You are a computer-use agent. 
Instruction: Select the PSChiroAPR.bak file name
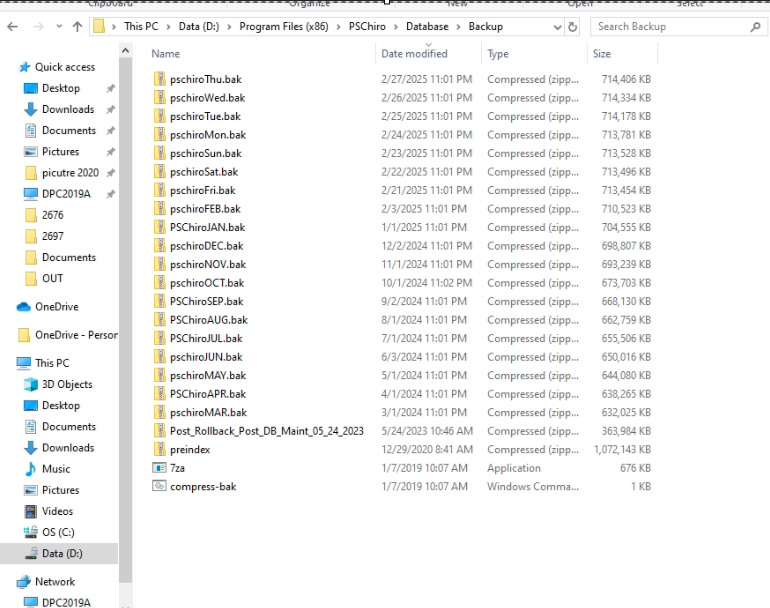click(x=208, y=394)
